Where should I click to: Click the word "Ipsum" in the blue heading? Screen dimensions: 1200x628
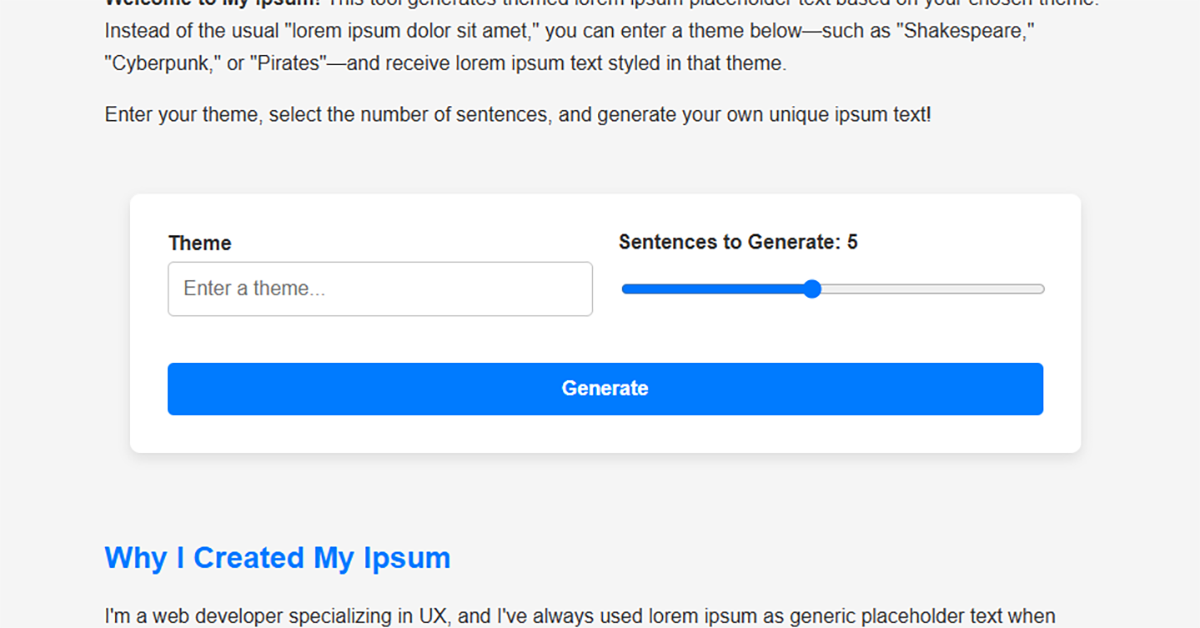pyautogui.click(x=405, y=557)
